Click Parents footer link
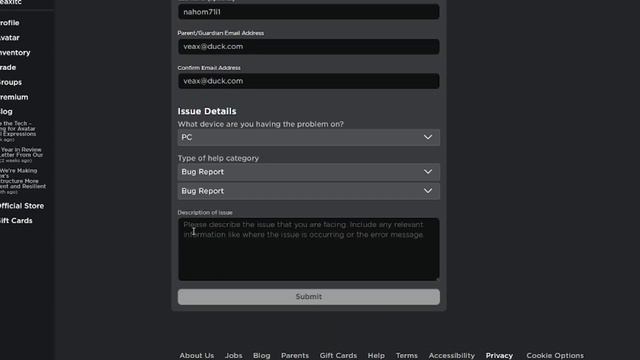 point(295,356)
